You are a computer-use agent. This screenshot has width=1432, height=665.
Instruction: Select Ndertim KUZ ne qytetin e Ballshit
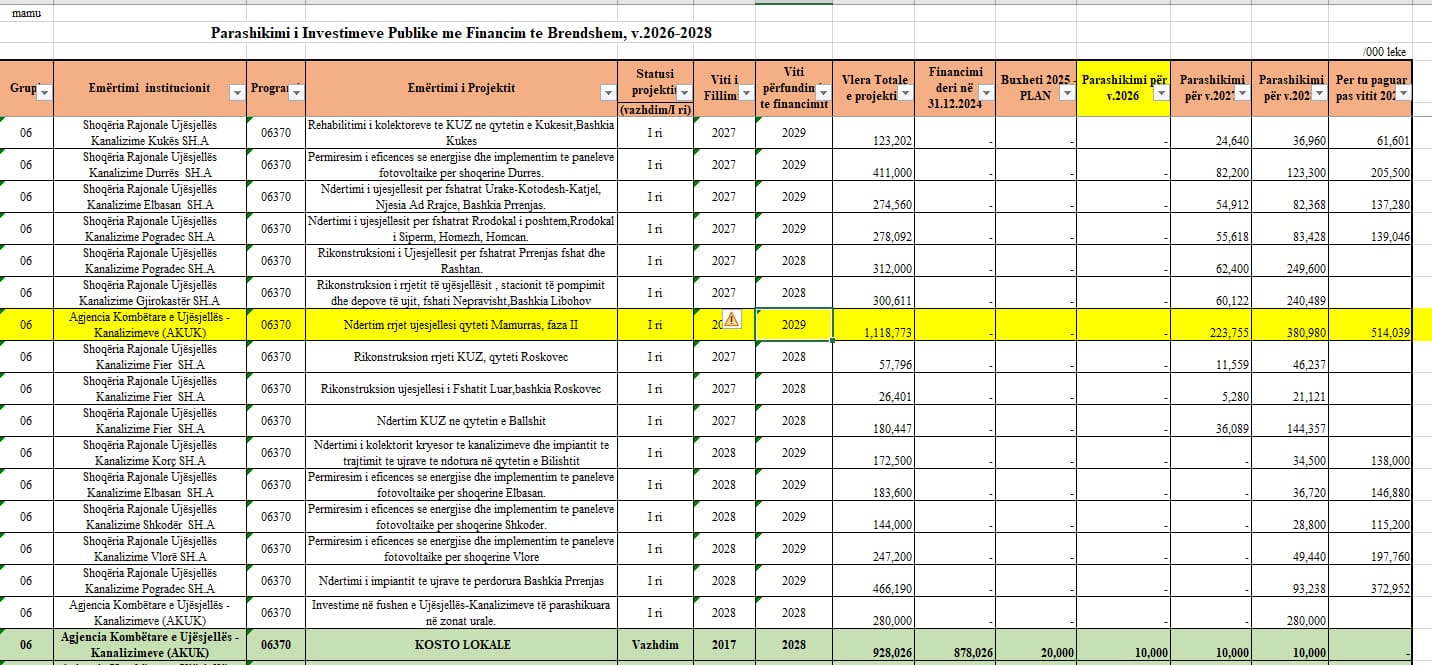(461, 420)
